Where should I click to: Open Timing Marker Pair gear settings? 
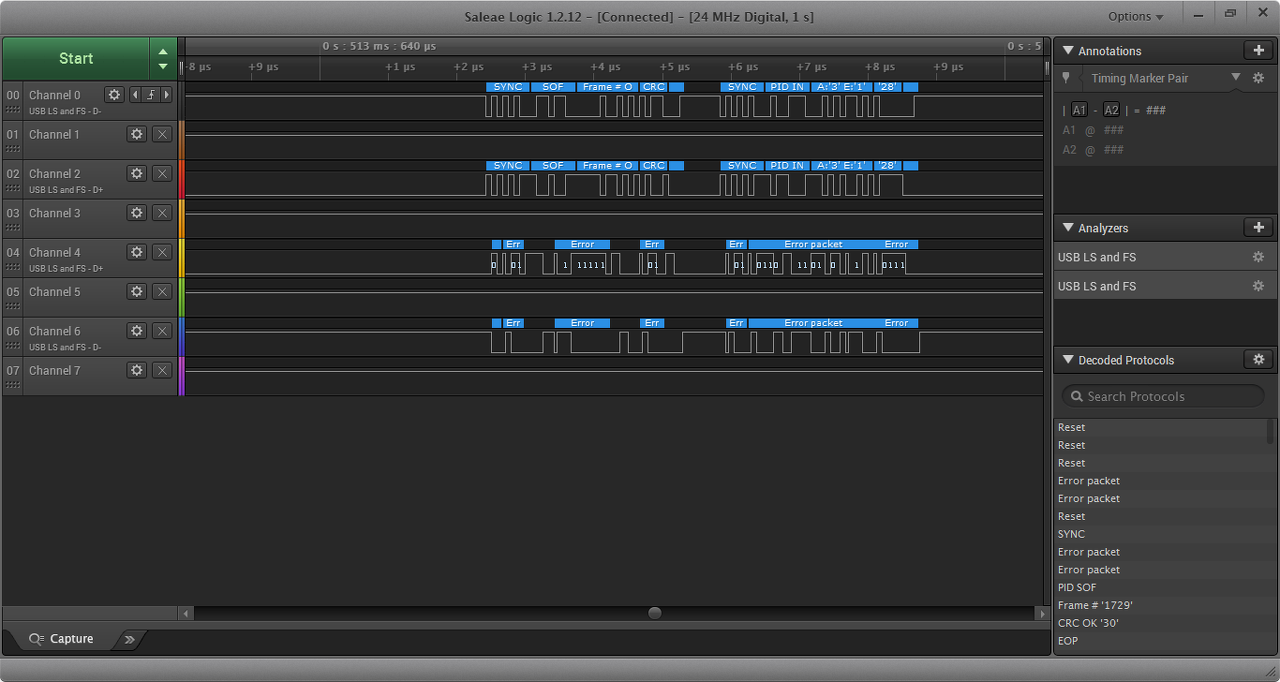[1259, 78]
